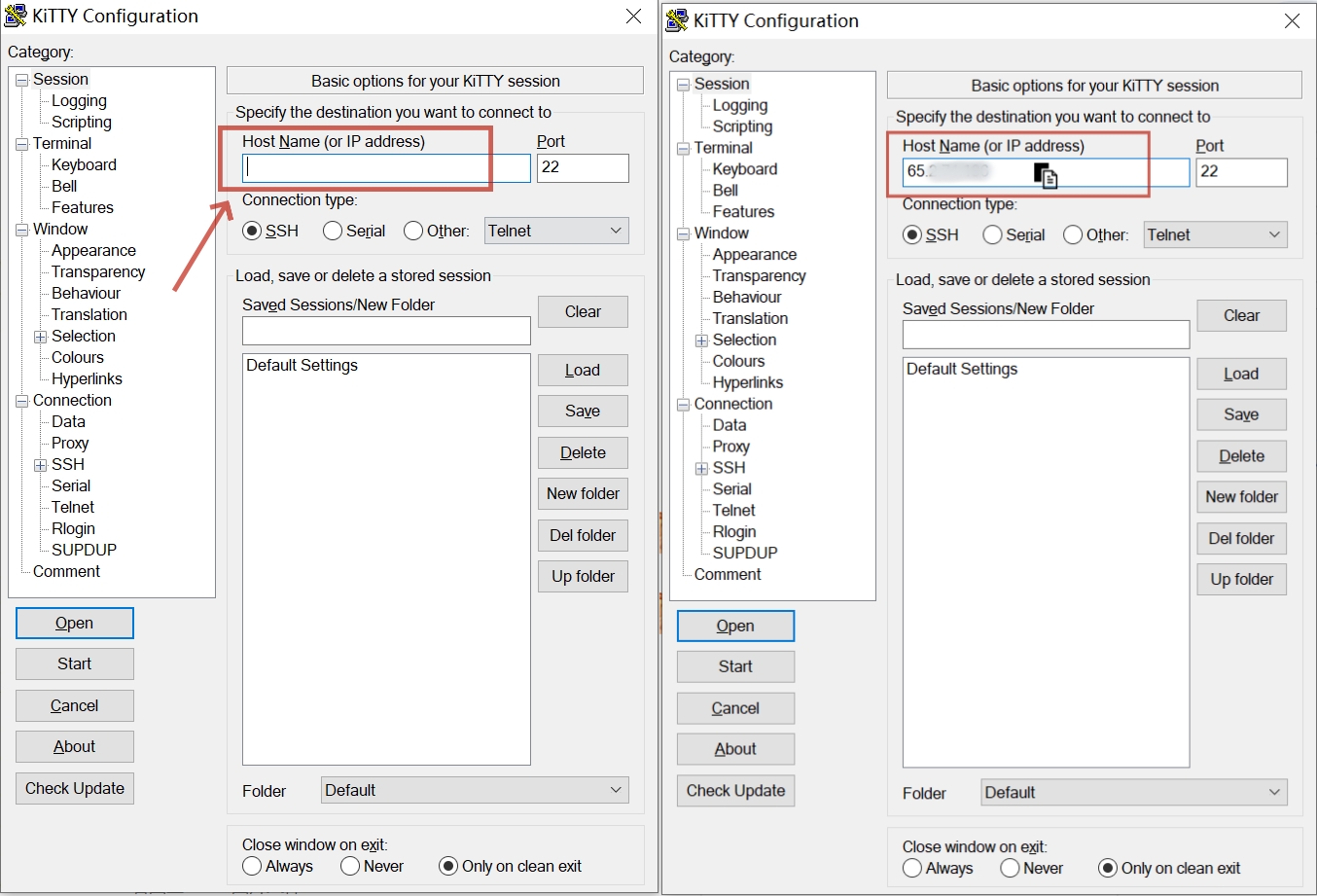1317x896 pixels.
Task: Click New folder button in left window
Action: tap(583, 493)
